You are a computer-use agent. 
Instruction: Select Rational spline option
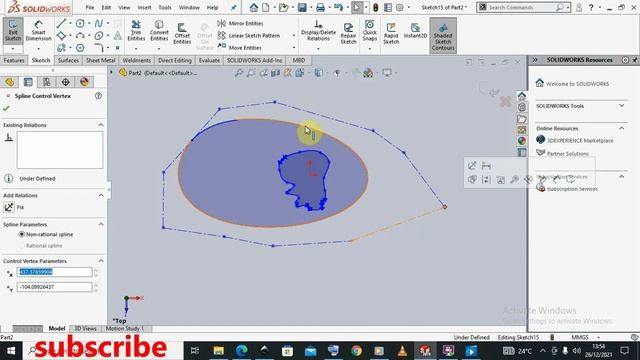[x=22, y=246]
